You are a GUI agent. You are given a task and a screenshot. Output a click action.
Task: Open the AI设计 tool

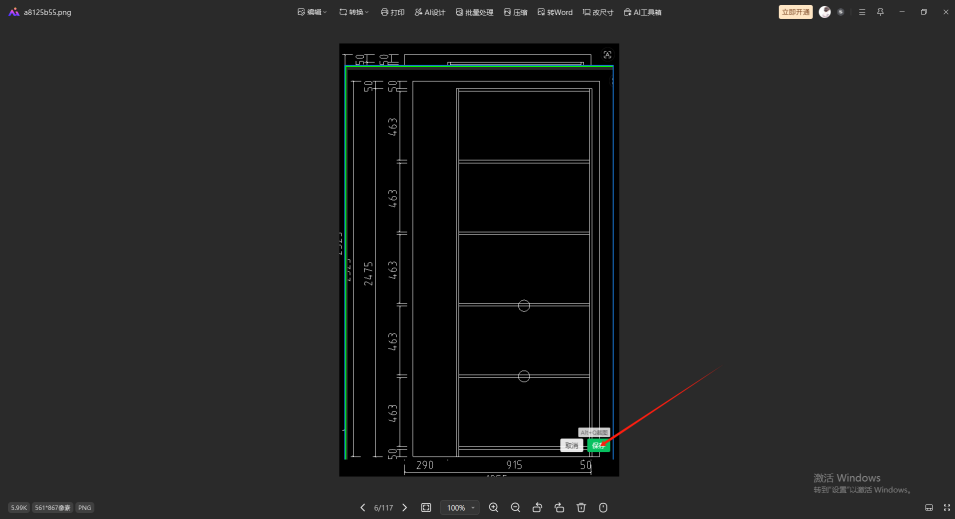click(429, 12)
